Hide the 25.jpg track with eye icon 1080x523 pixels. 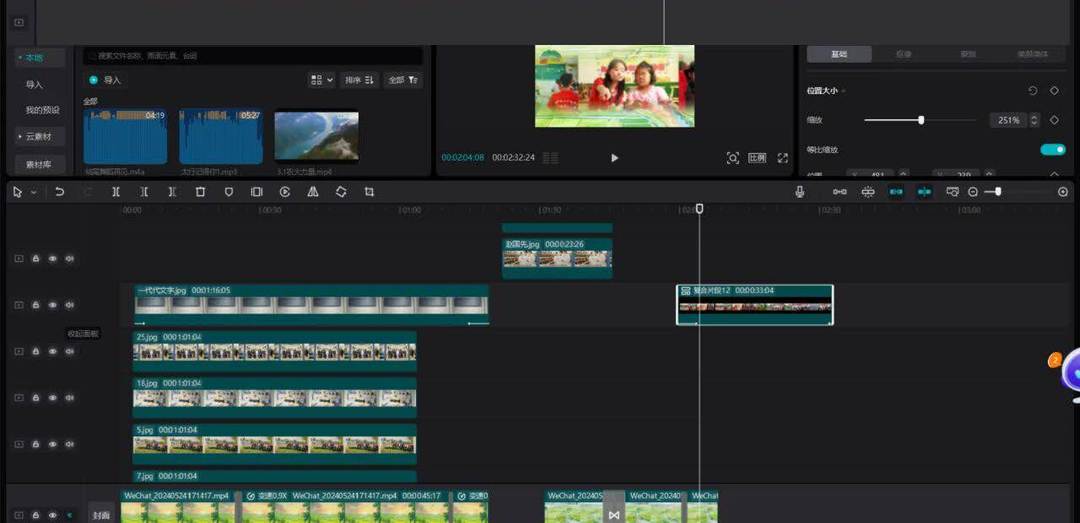click(53, 351)
